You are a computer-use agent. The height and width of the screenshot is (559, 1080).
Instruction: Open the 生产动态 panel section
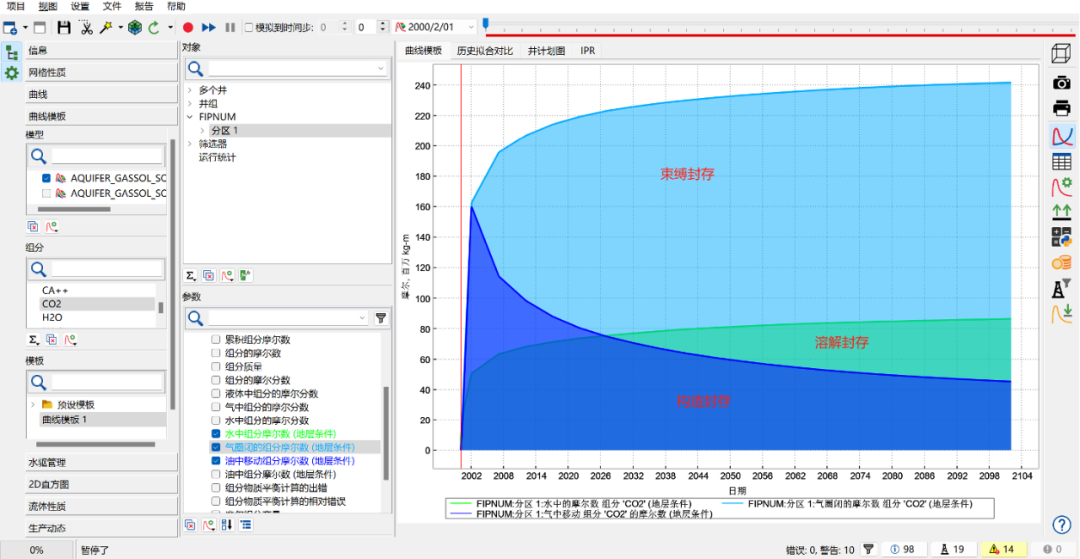[101, 528]
